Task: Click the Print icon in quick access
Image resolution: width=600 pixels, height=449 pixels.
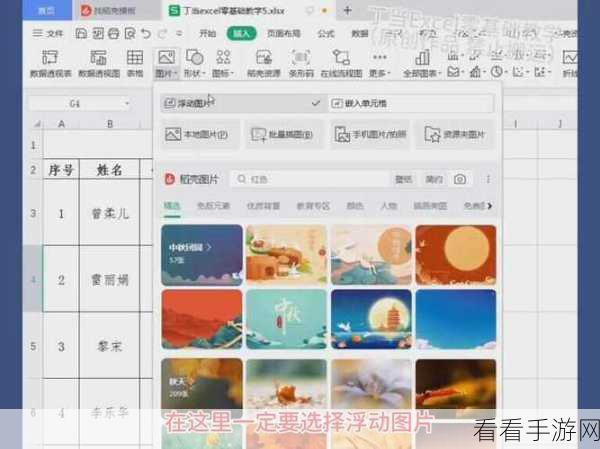Action: tap(114, 34)
